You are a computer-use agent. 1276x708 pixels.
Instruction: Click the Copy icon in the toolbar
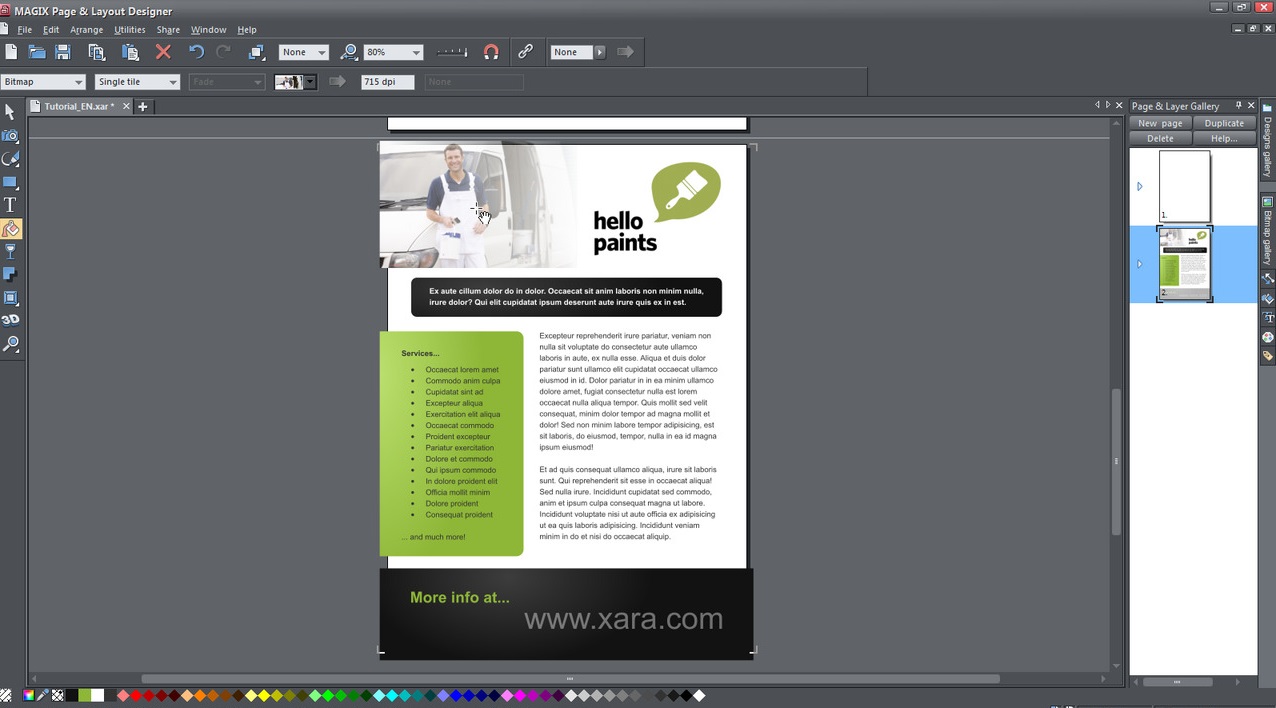pyautogui.click(x=97, y=52)
